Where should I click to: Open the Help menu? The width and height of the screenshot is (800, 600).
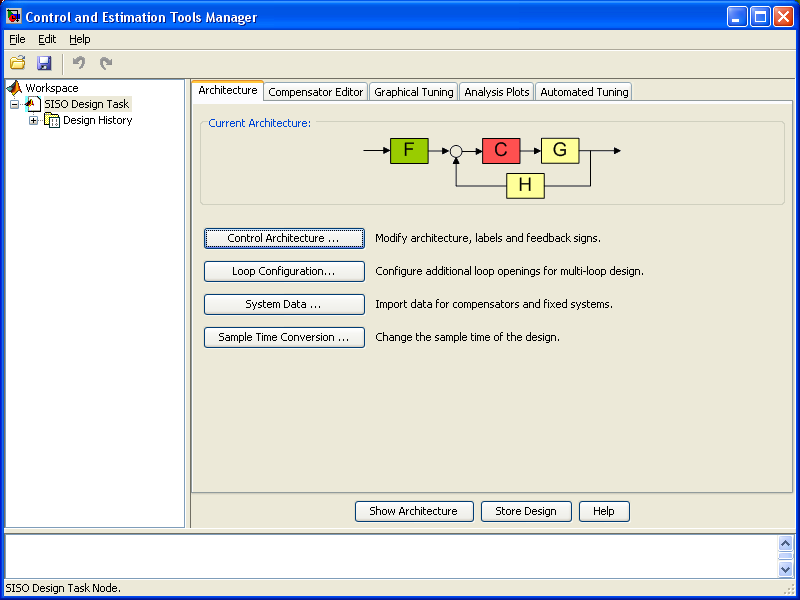coord(80,39)
